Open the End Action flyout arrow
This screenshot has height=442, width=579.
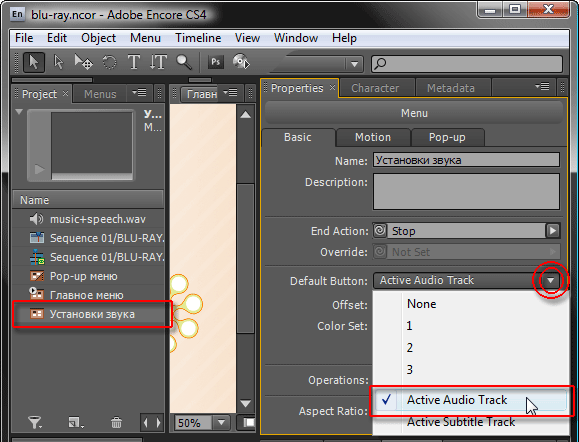pos(553,231)
